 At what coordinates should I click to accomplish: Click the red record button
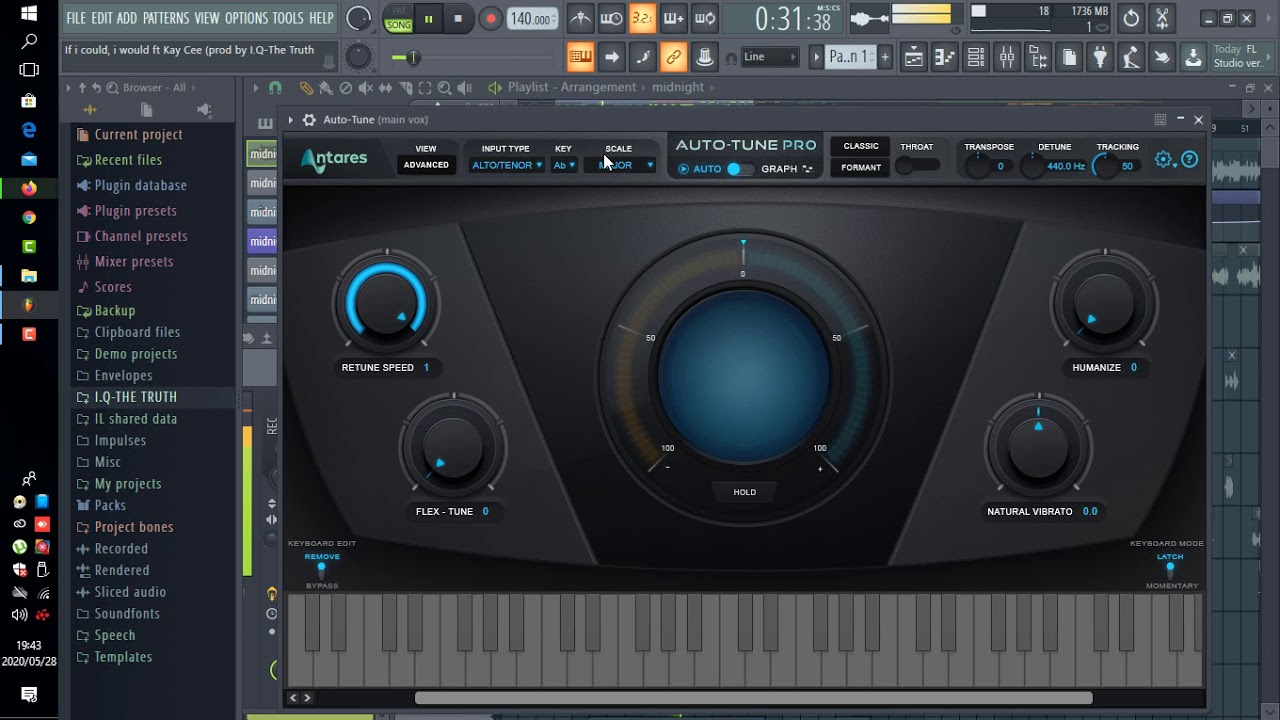pyautogui.click(x=490, y=18)
